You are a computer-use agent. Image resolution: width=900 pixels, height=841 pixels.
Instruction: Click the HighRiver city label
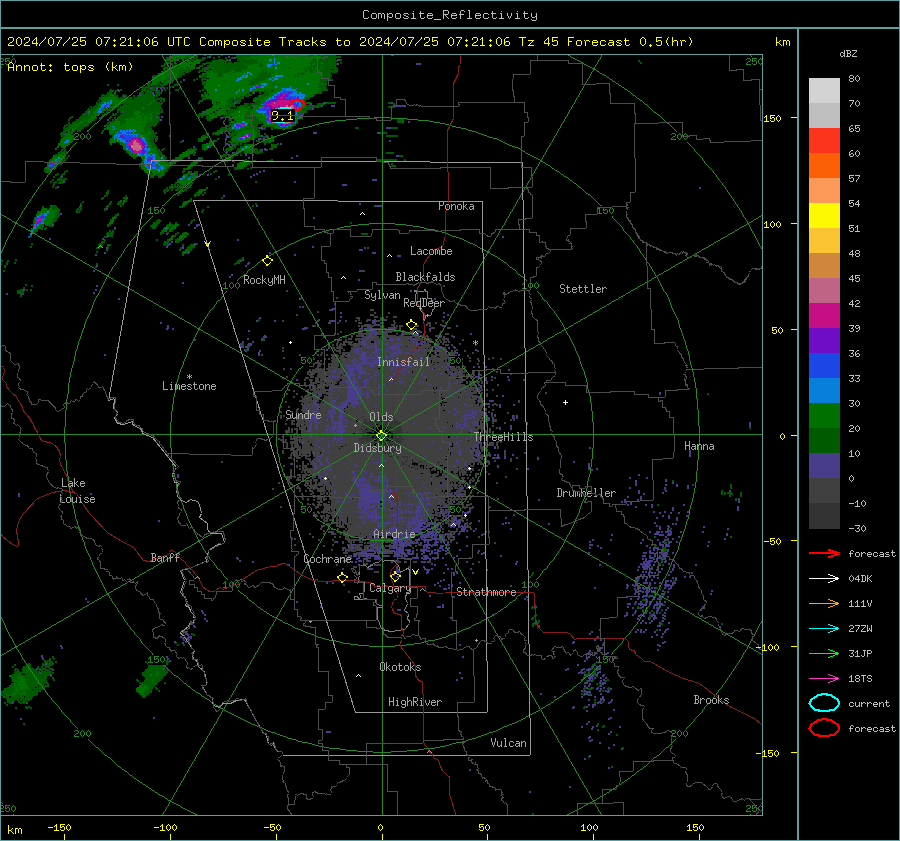coord(415,702)
